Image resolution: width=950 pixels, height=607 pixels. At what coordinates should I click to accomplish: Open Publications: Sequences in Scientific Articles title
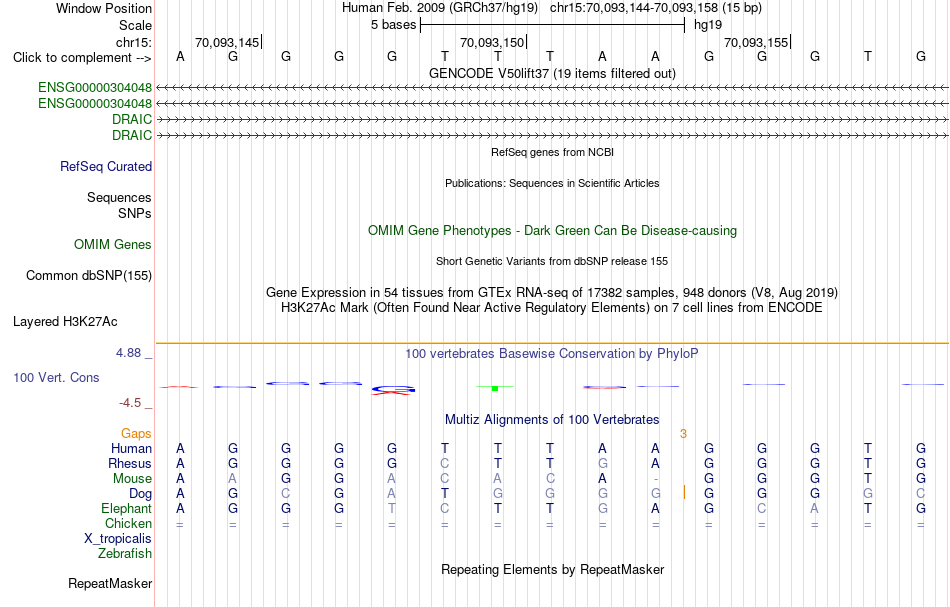pos(552,183)
